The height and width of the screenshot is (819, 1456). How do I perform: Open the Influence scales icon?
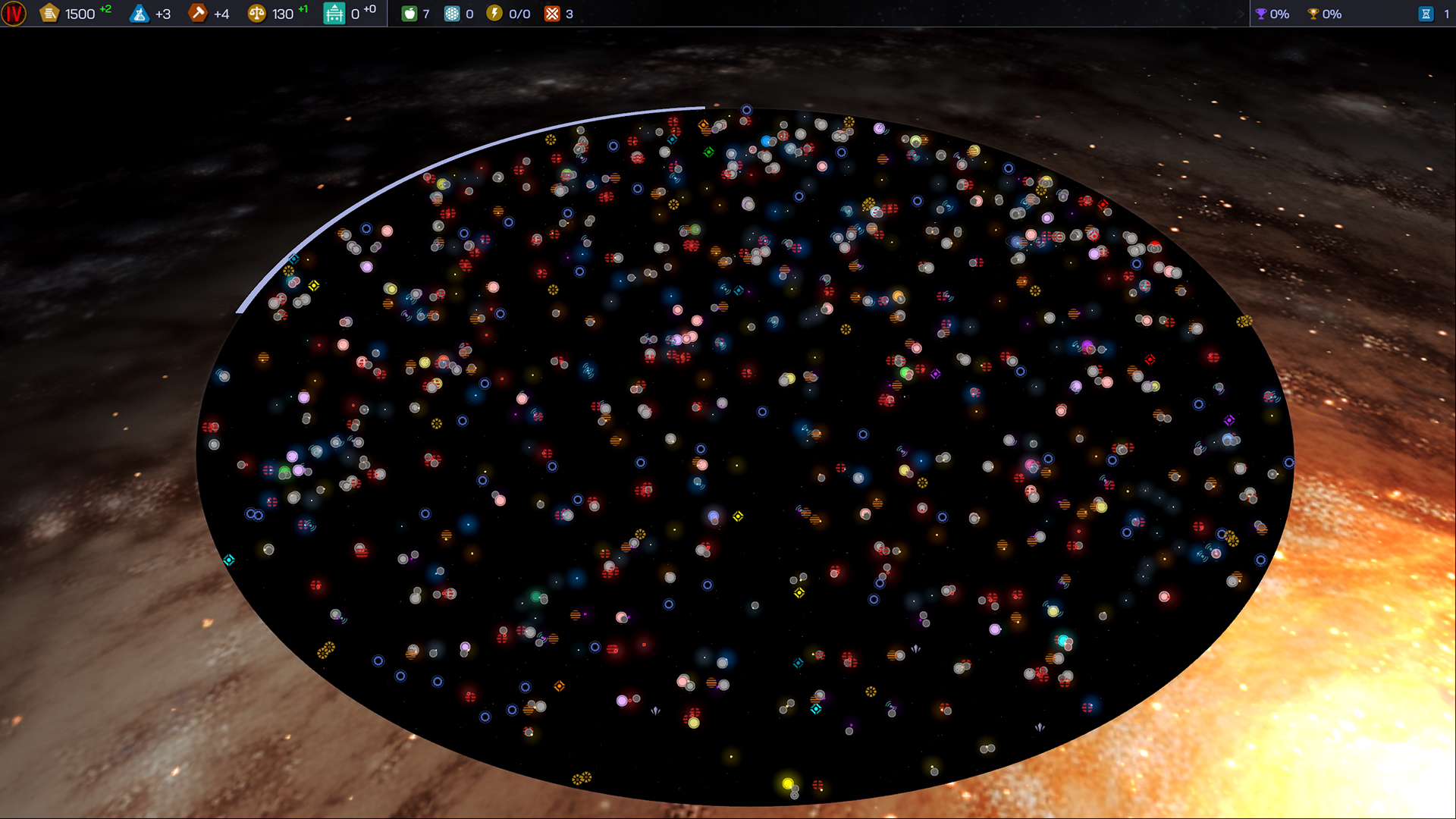coord(257,14)
